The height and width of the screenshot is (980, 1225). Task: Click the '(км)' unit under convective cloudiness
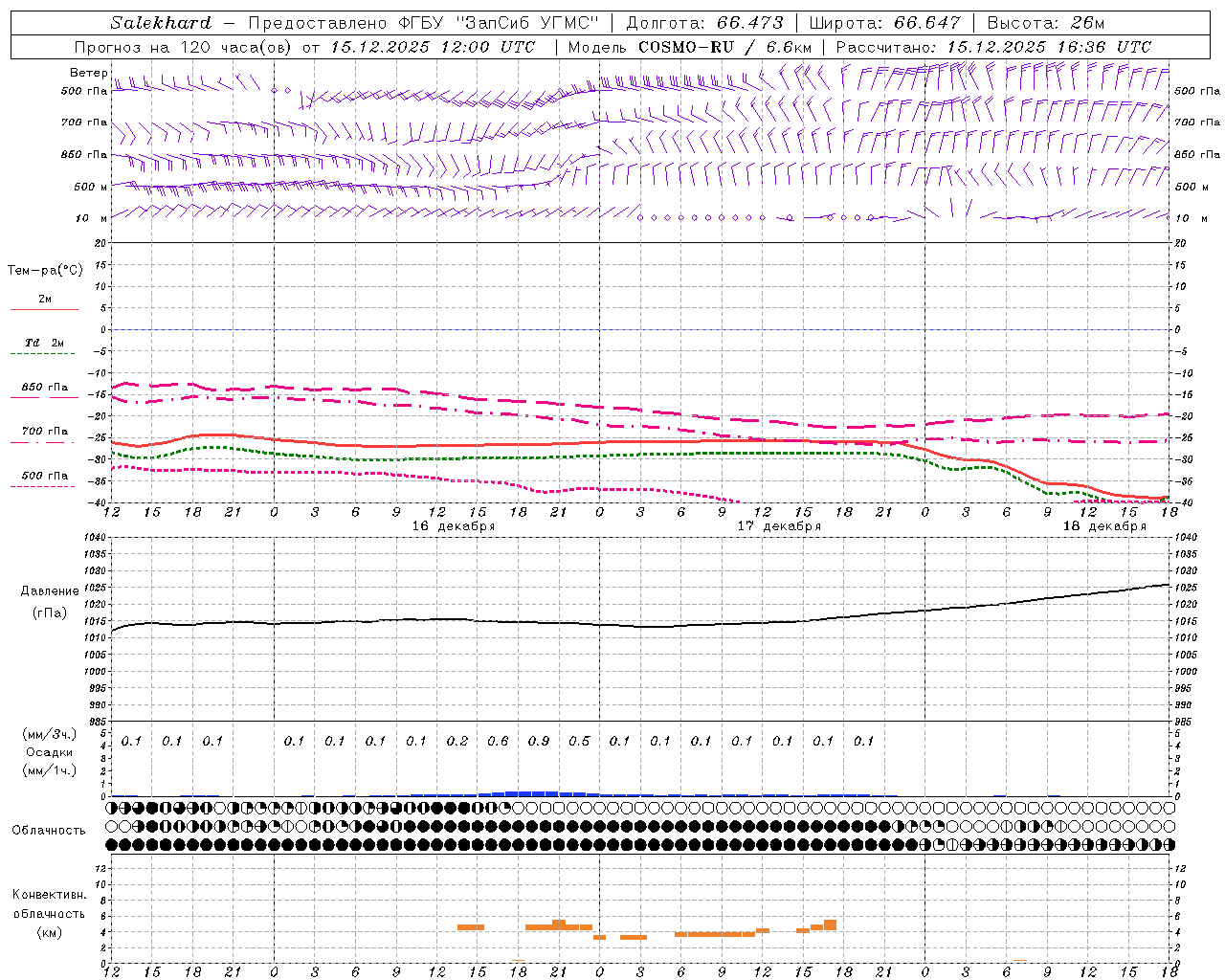pos(50,932)
